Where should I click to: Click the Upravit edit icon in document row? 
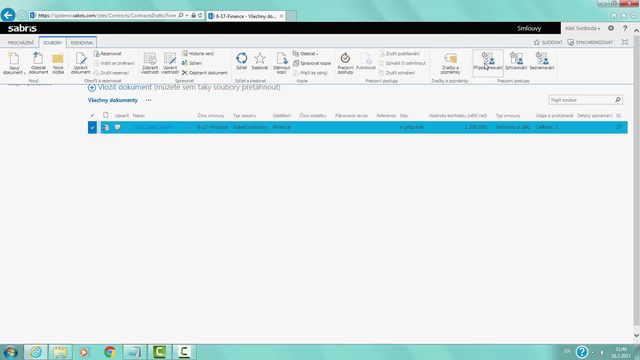pos(118,127)
